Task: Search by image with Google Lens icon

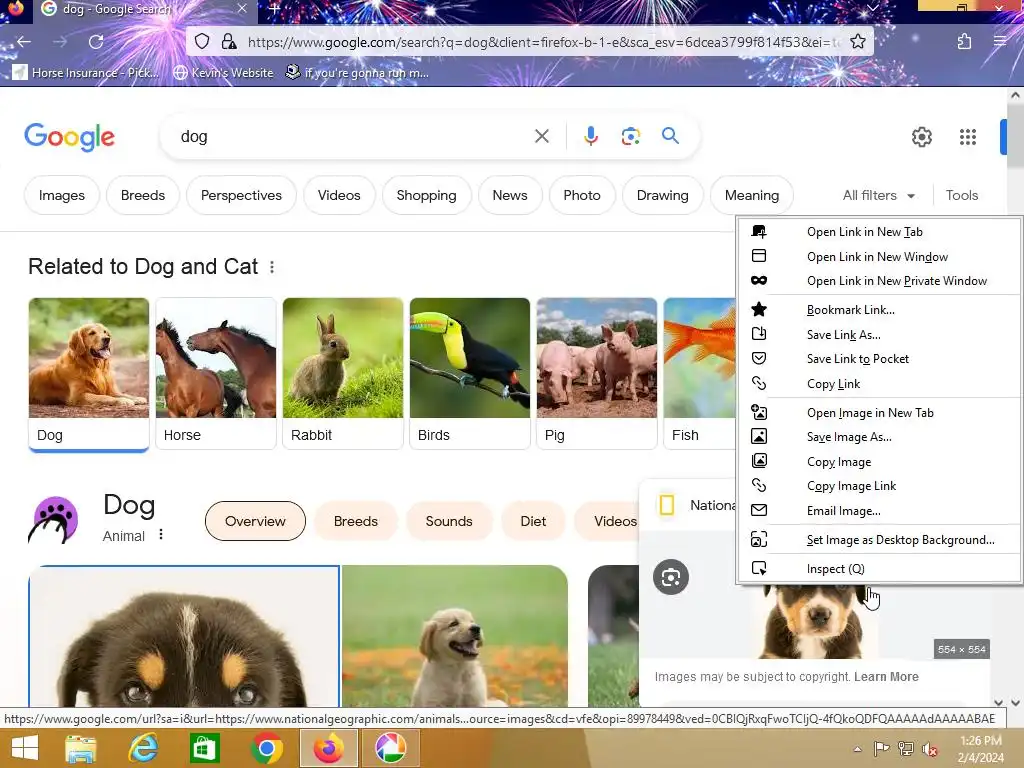Action: (x=630, y=136)
